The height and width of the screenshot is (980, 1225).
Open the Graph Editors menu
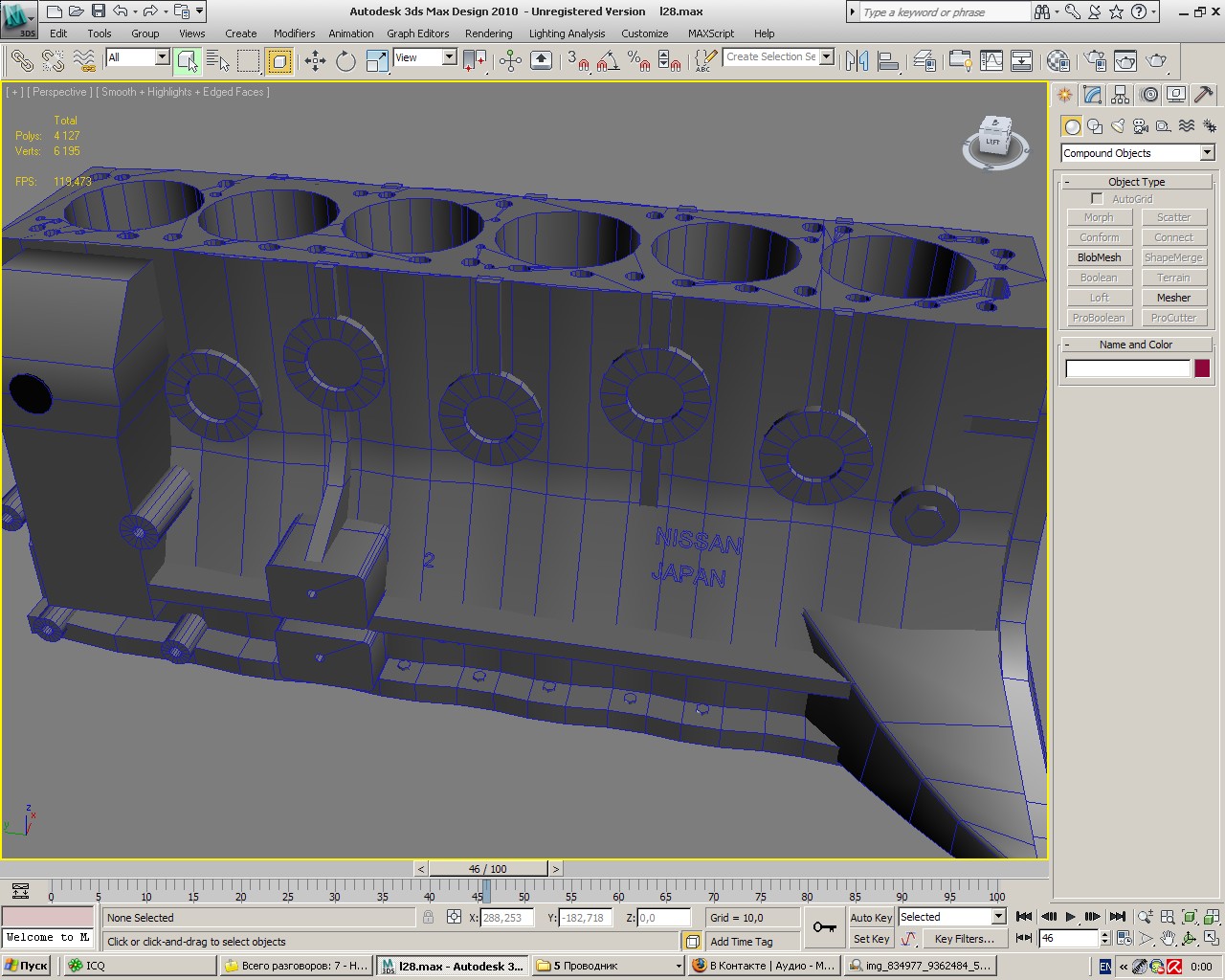click(x=418, y=33)
